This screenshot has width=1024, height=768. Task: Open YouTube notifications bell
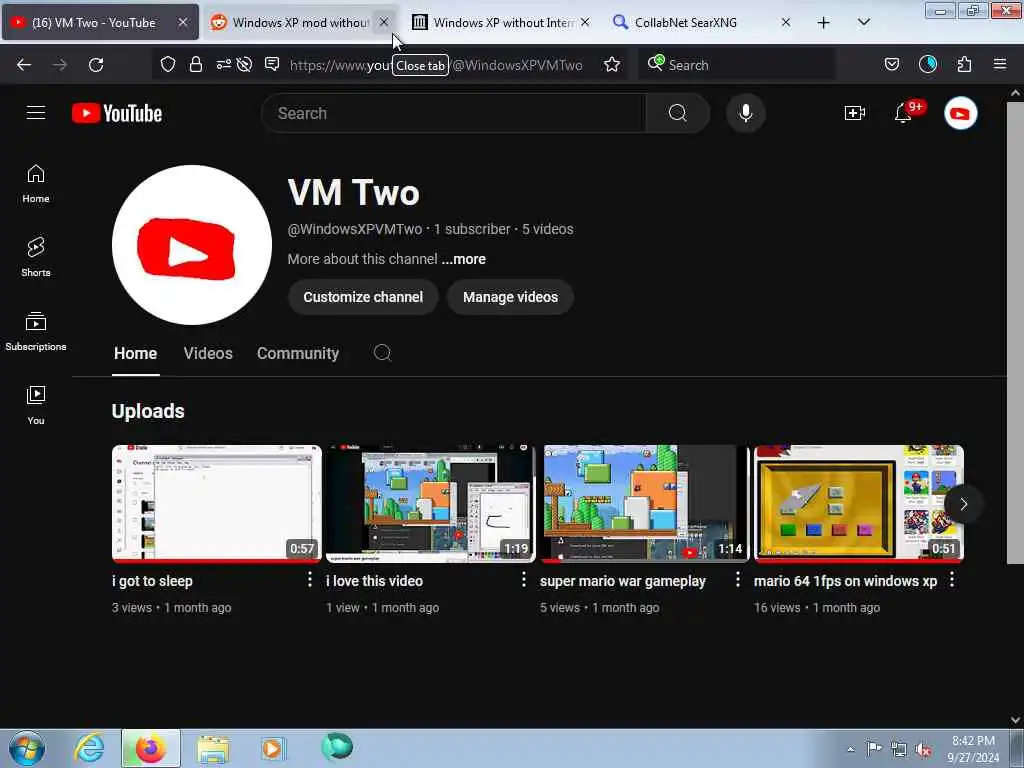[903, 113]
